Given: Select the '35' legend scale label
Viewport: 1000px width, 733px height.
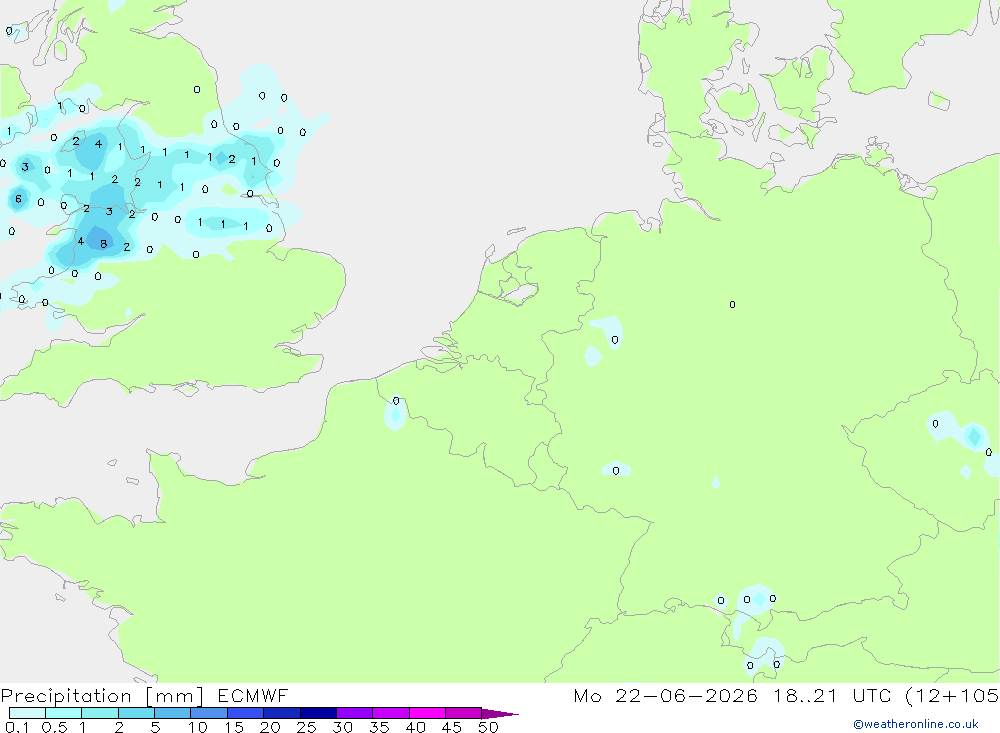Looking at the screenshot, I should (379, 727).
